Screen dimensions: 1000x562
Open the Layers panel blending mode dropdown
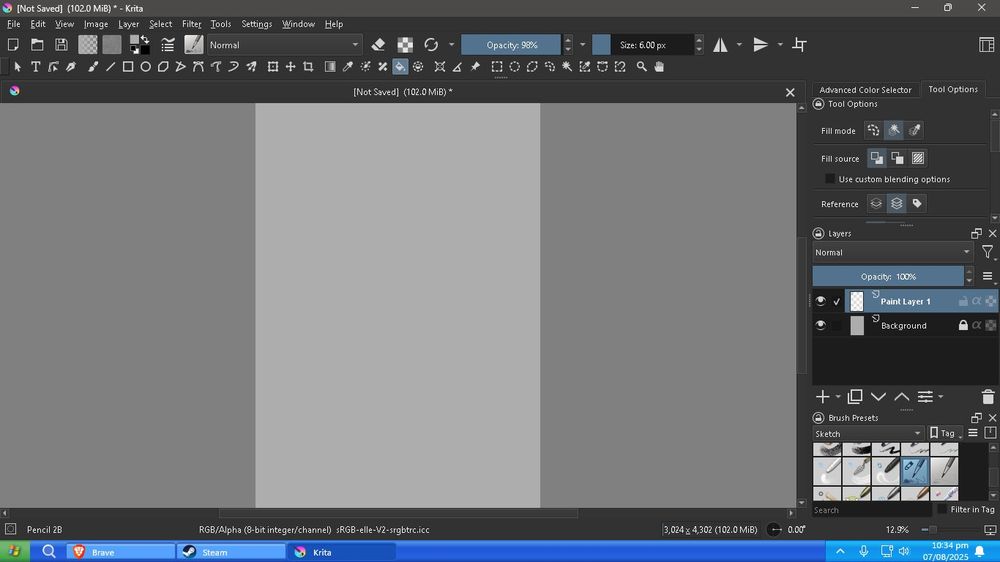coord(892,252)
